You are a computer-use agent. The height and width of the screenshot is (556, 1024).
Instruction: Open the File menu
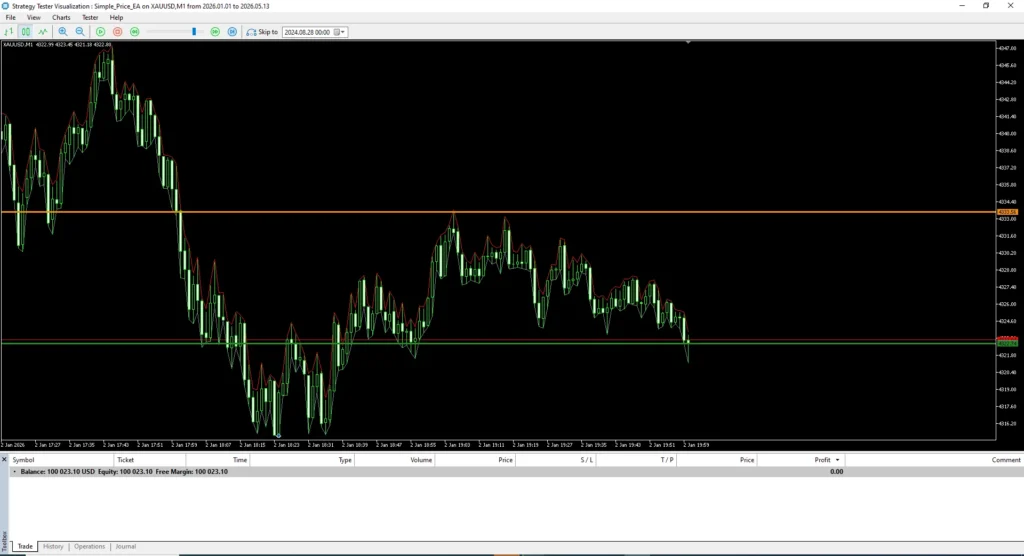click(10, 18)
